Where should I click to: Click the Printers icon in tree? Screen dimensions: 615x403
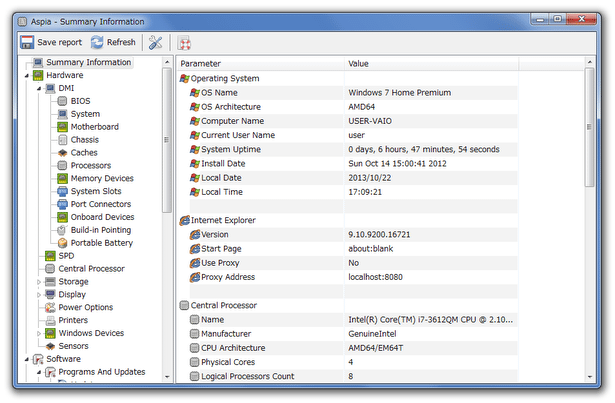coord(50,321)
